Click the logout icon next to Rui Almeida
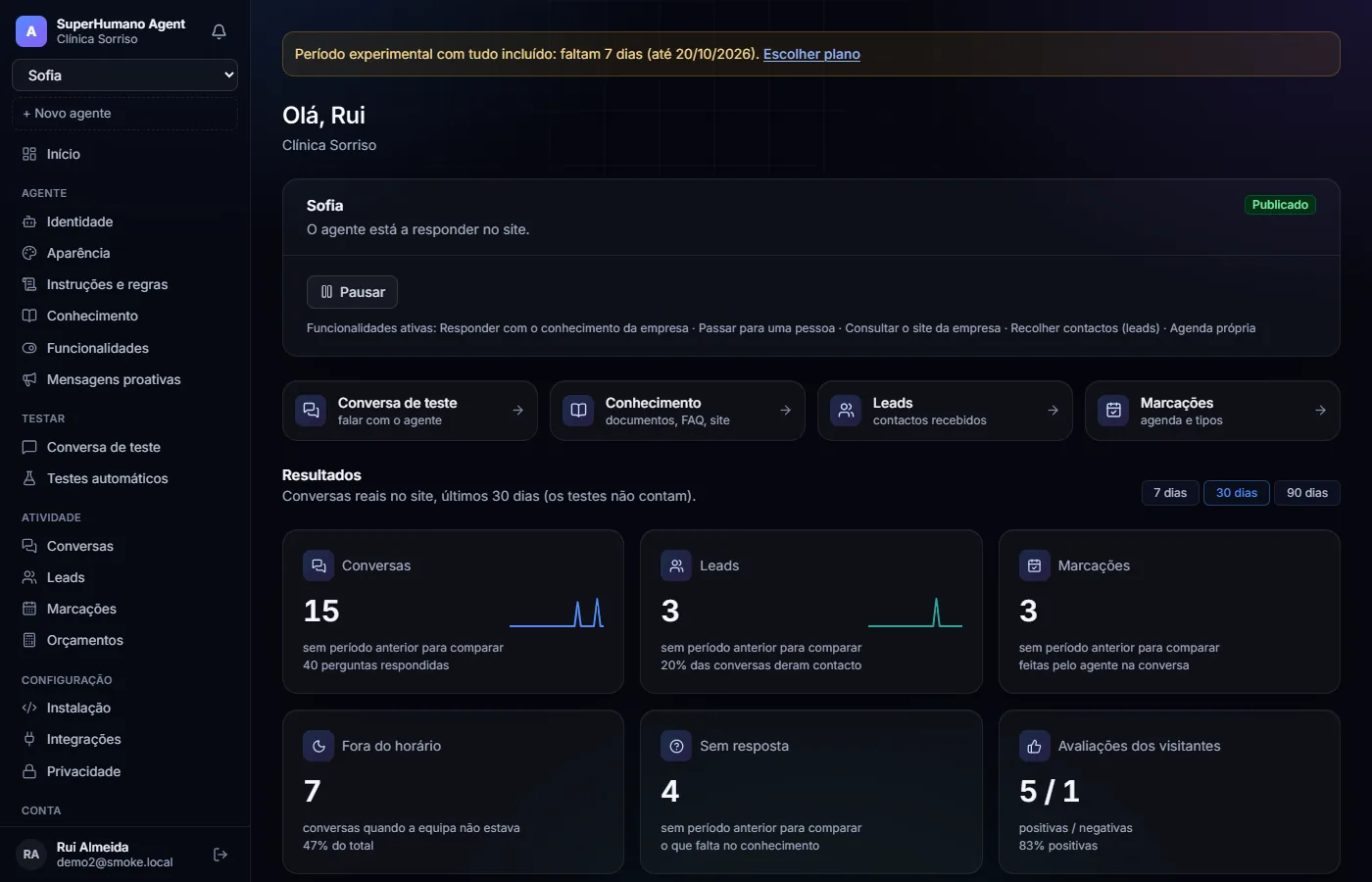Screen dimensions: 1372x882 220,855
